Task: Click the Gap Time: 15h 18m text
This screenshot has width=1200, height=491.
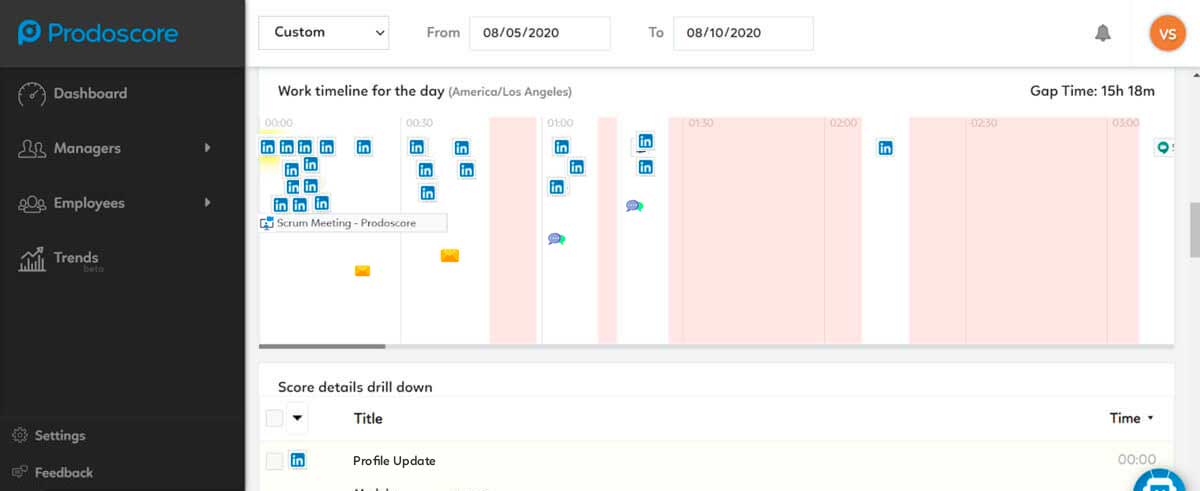Action: click(x=1092, y=91)
